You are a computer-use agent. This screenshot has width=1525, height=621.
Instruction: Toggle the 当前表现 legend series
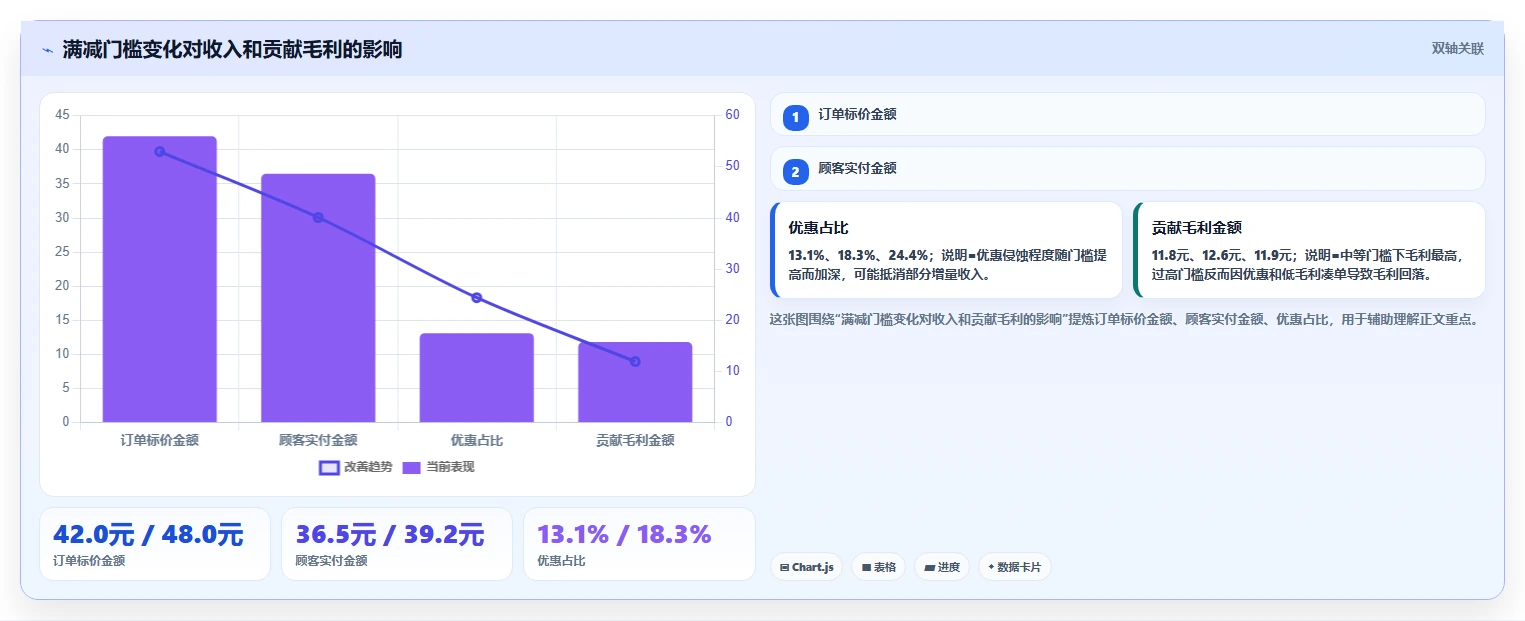click(438, 467)
